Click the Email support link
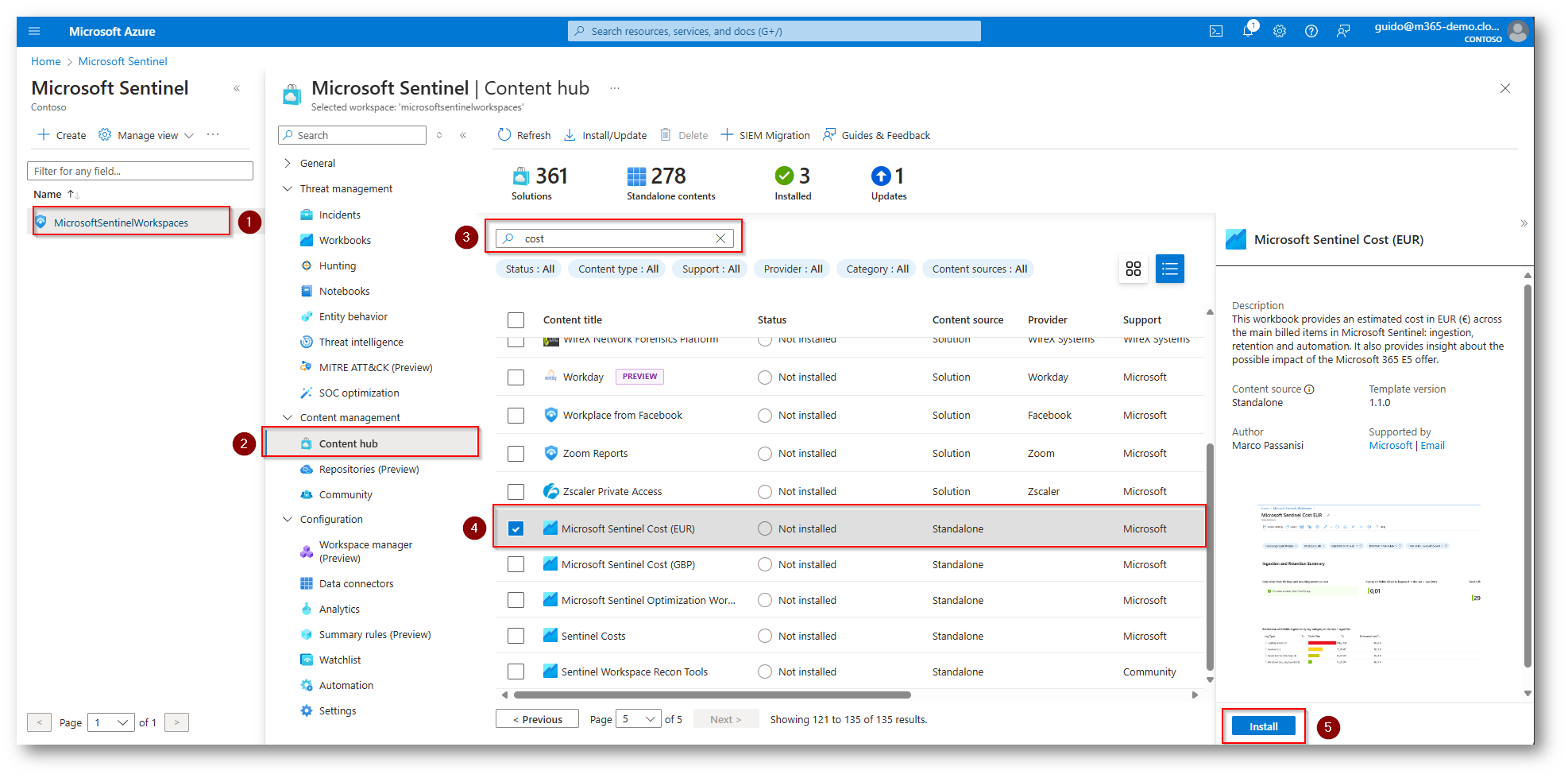Viewport: 1568px width, 778px height. pos(1432,446)
